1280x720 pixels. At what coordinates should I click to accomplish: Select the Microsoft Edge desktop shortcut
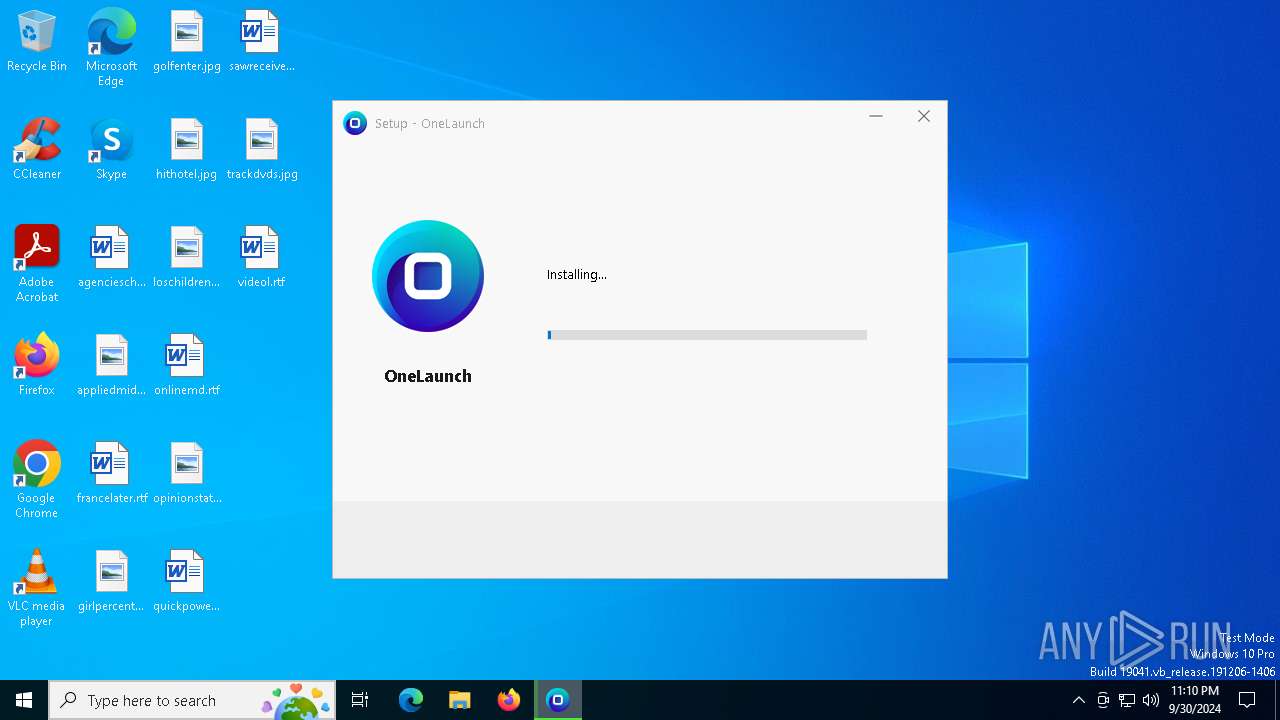(111, 48)
